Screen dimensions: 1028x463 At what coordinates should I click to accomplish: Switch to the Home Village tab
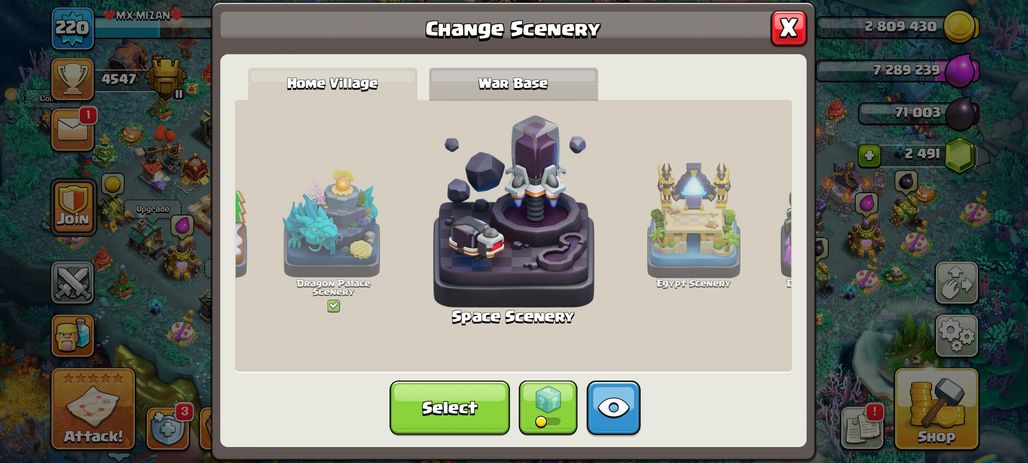point(332,84)
